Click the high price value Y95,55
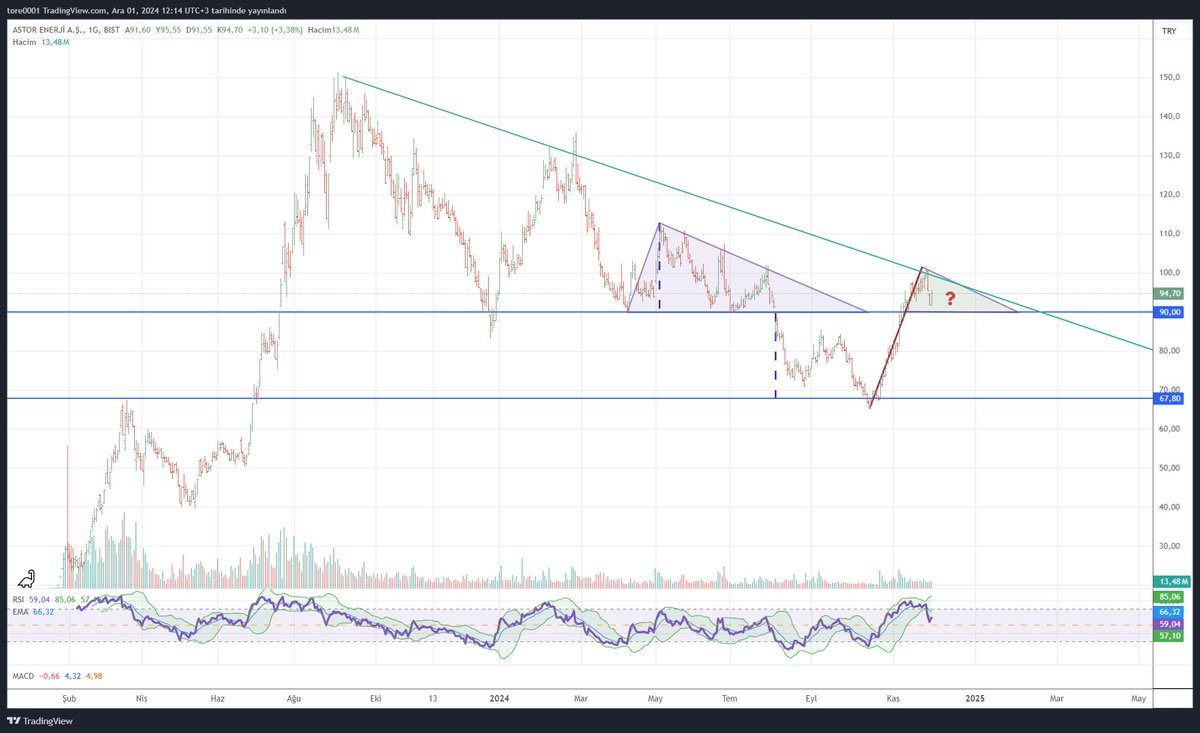Image resolution: width=1200 pixels, height=733 pixels. 168,30
